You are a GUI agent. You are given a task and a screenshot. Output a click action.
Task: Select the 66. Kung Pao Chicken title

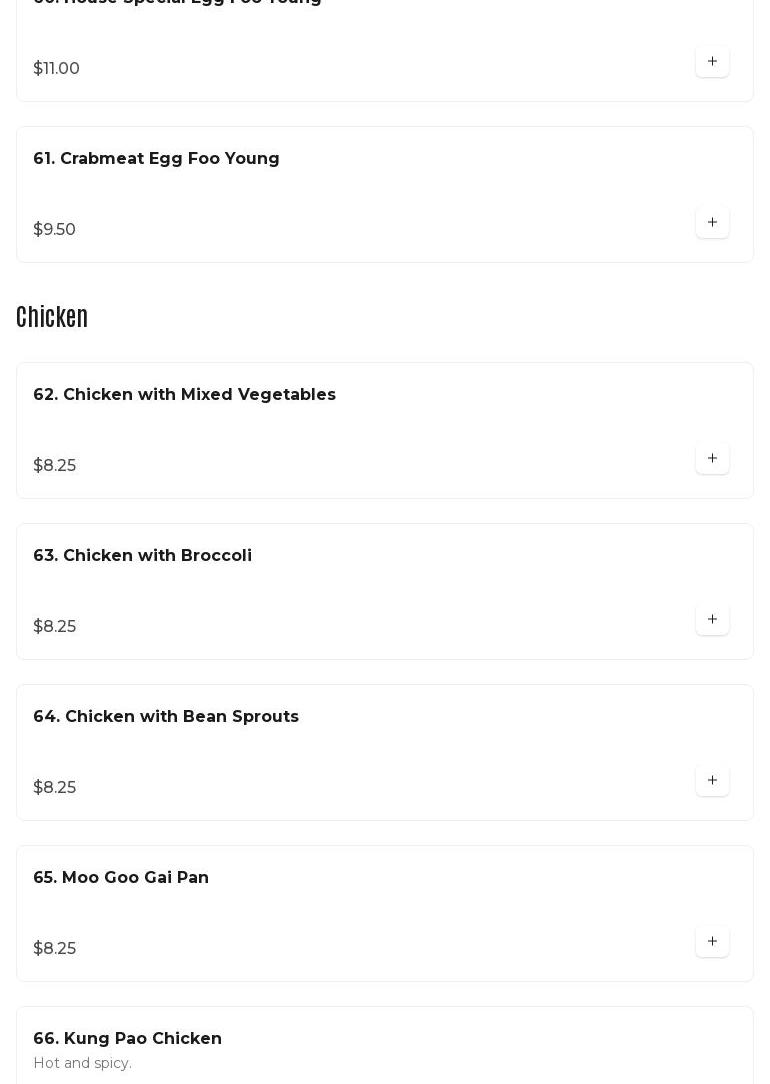127,1039
